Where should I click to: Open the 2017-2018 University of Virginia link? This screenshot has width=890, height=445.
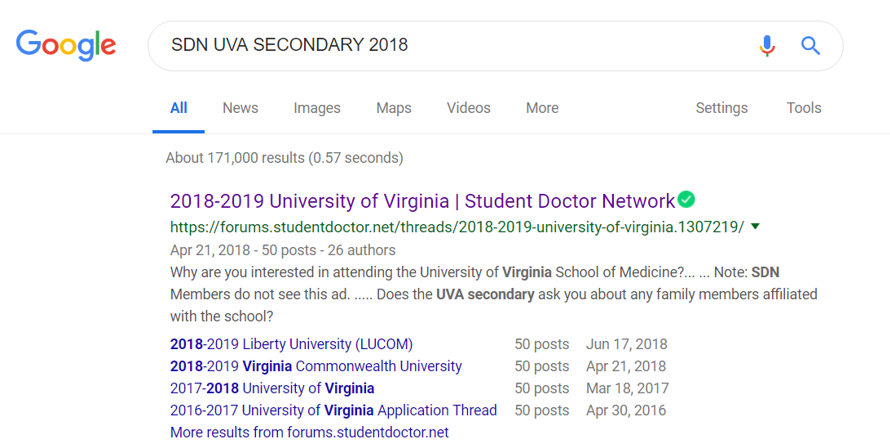tap(272, 388)
